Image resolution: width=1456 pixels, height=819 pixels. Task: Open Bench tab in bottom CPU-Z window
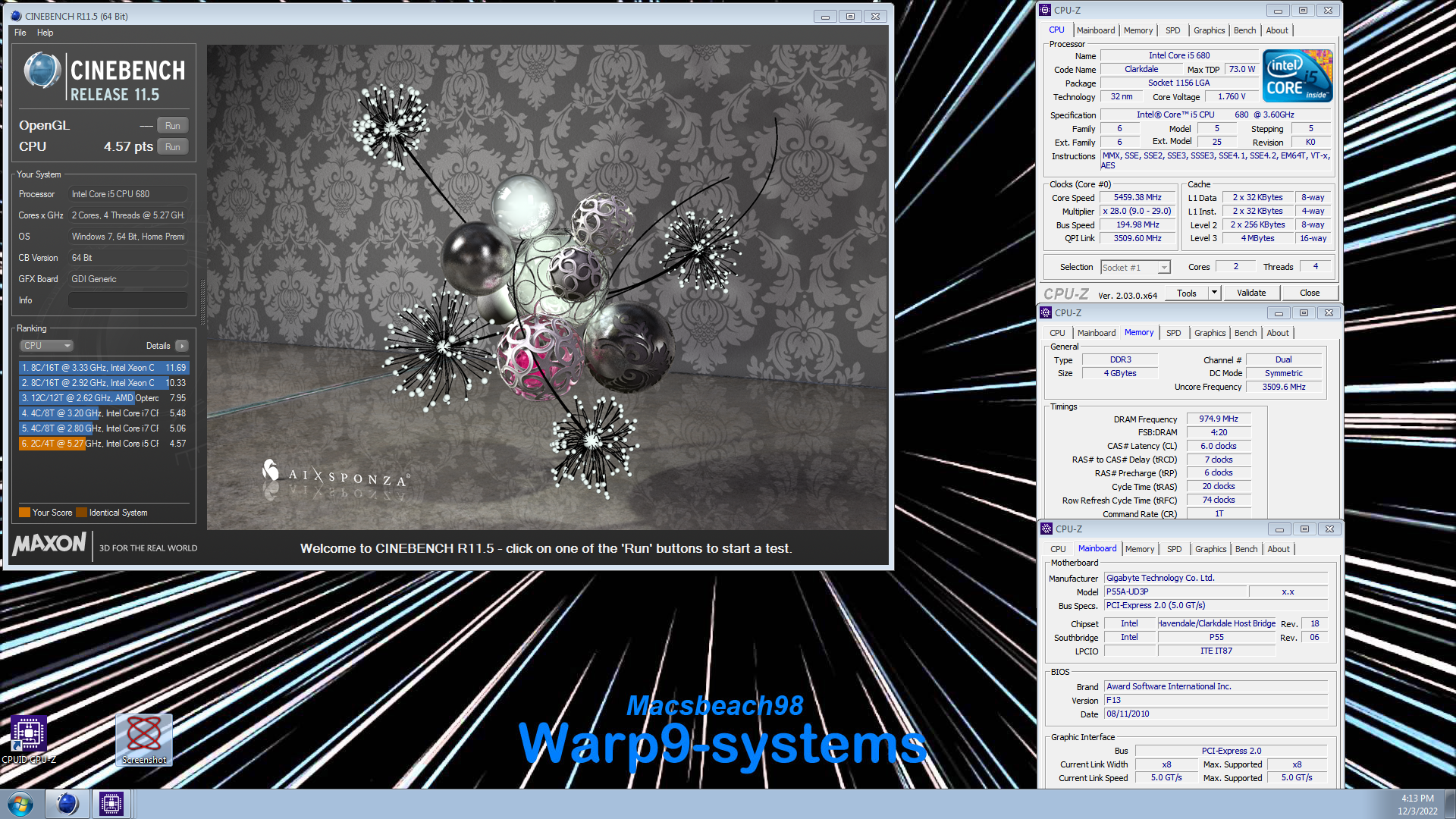pos(1246,549)
